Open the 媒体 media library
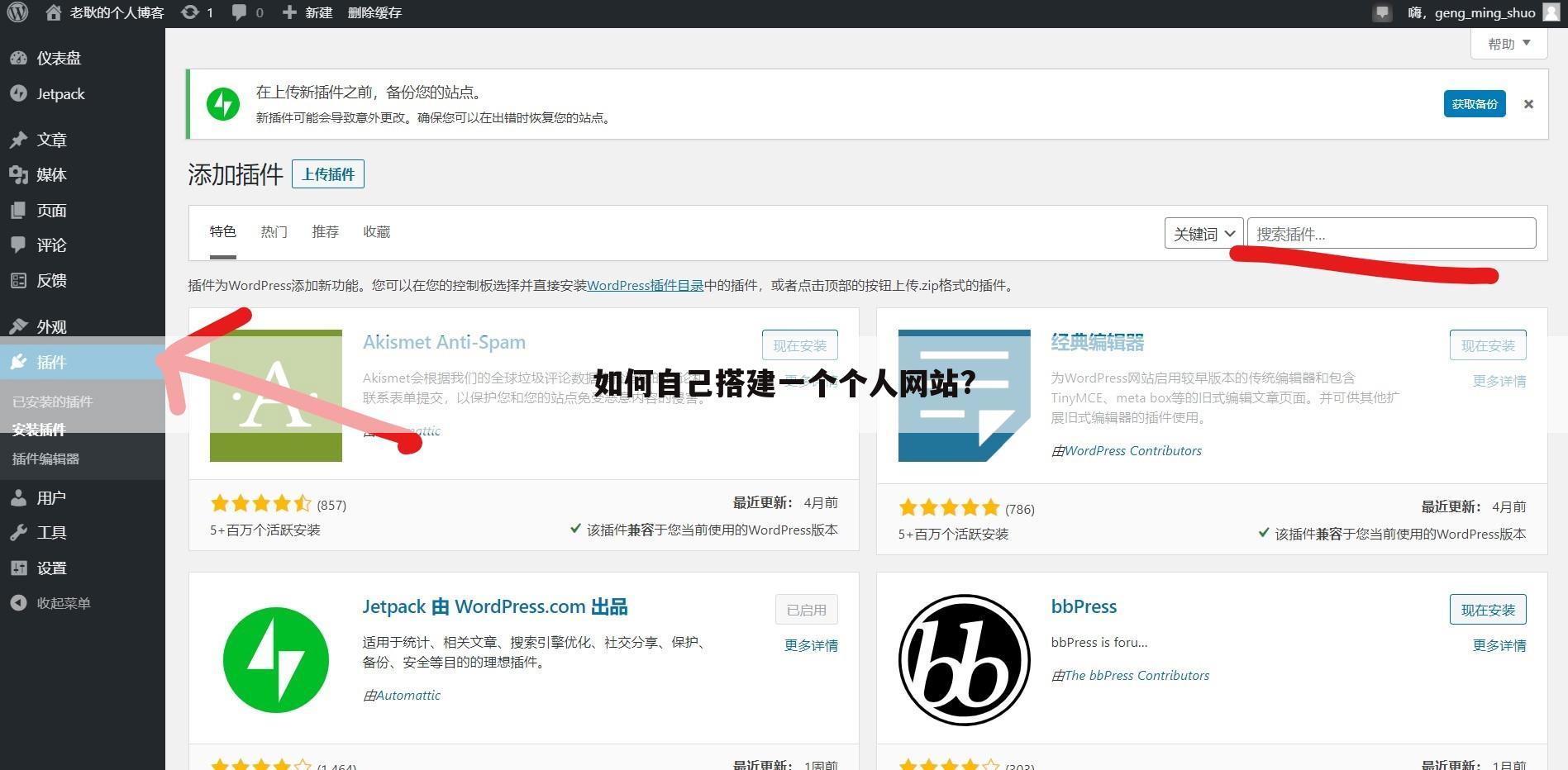 [51, 174]
